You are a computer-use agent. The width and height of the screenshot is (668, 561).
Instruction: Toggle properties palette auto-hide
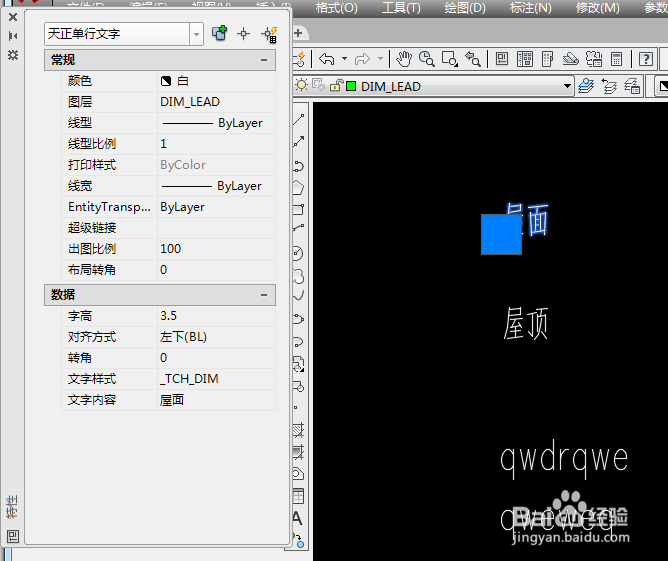(x=13, y=36)
